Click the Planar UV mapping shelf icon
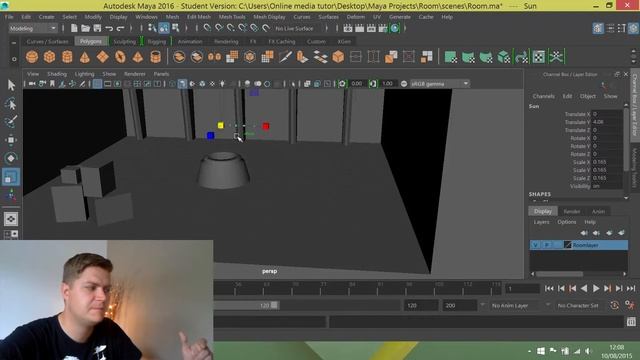 [451, 57]
